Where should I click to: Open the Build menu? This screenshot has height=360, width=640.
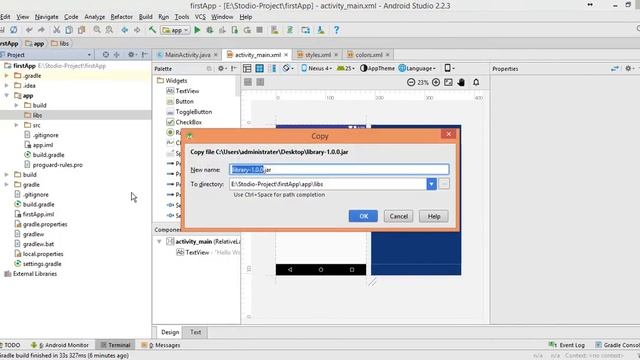146,17
